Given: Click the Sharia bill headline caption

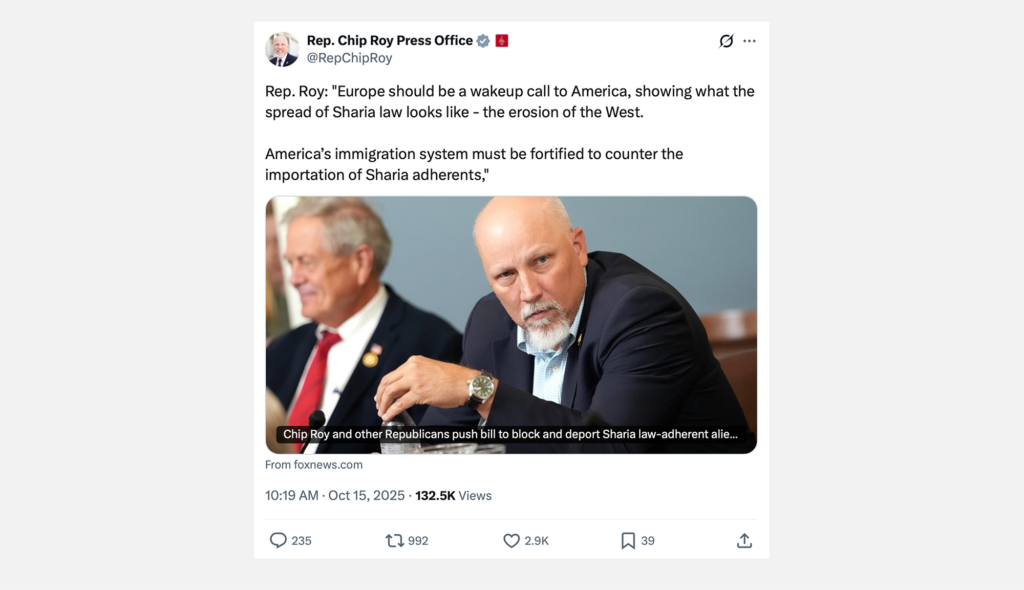Looking at the screenshot, I should (x=511, y=435).
